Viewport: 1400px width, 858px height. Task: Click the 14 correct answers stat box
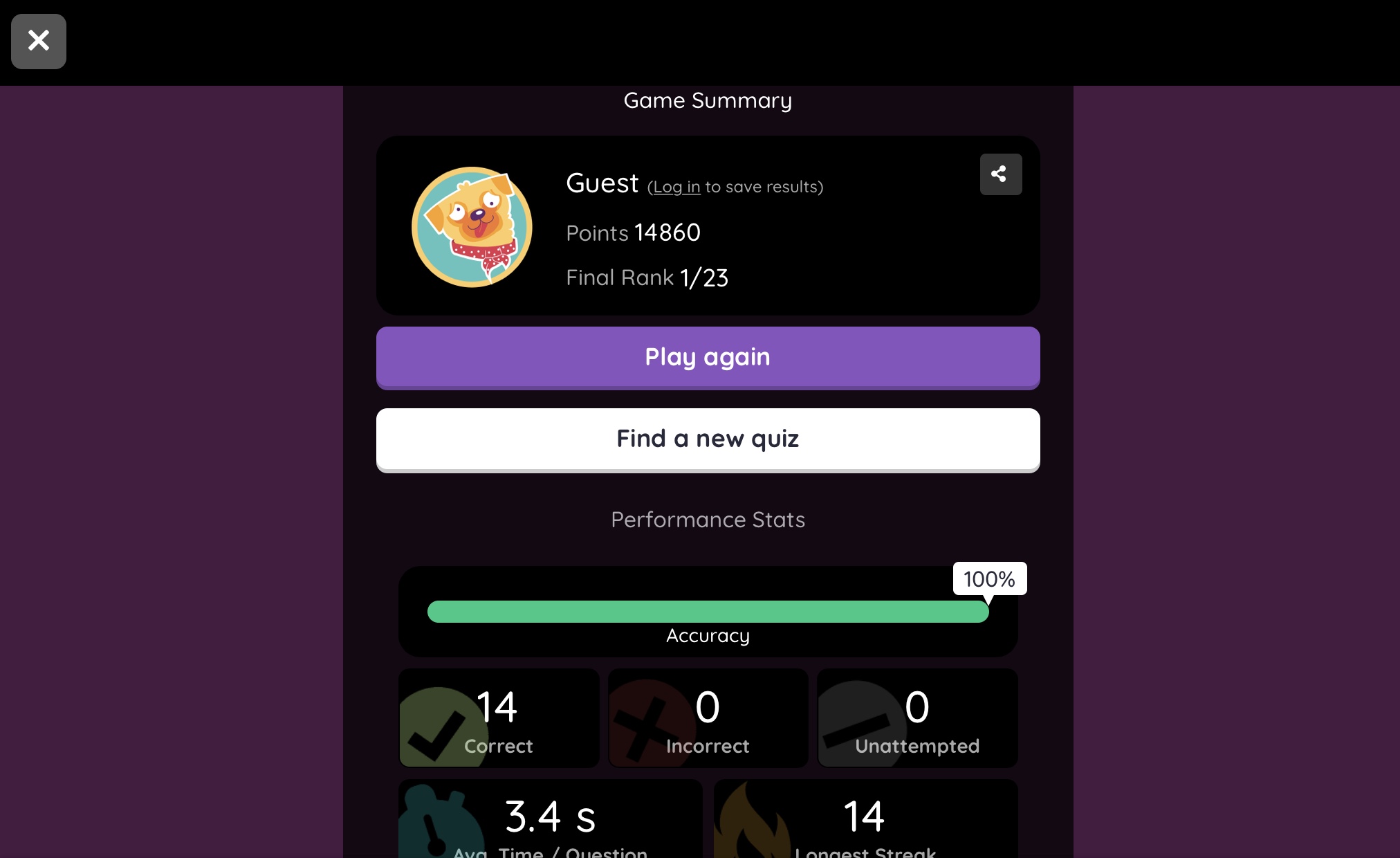498,718
